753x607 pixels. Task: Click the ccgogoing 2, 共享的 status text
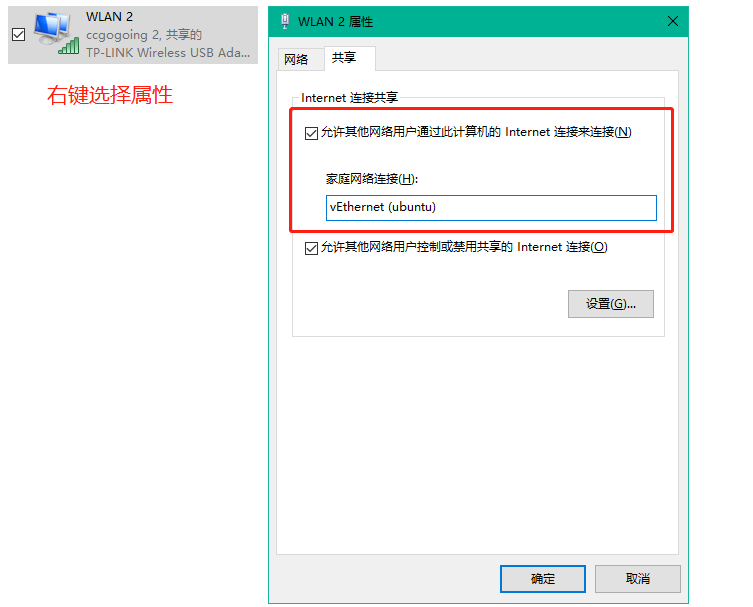pos(144,35)
